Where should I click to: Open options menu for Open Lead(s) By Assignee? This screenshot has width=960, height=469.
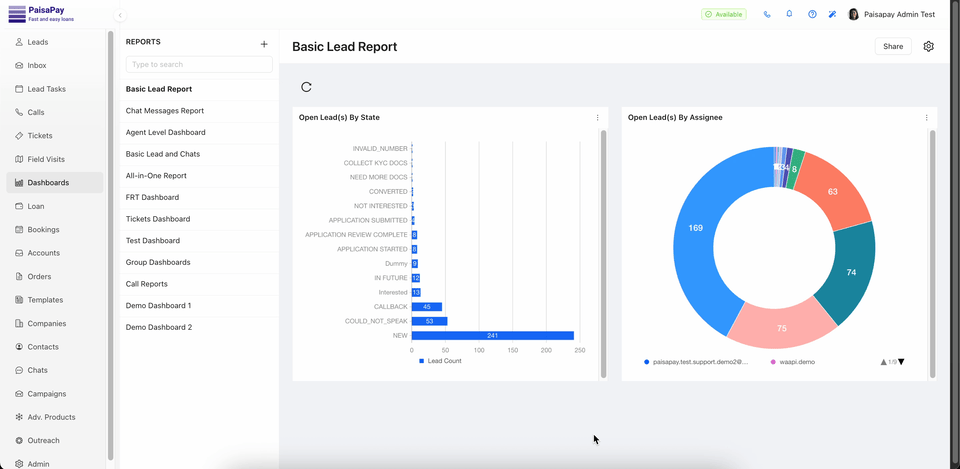[x=927, y=118]
